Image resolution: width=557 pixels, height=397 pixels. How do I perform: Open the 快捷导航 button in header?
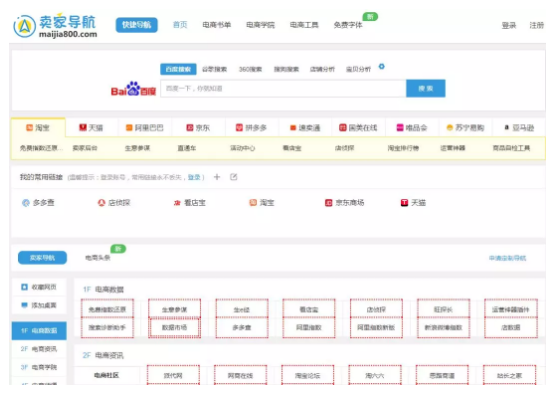tap(137, 25)
